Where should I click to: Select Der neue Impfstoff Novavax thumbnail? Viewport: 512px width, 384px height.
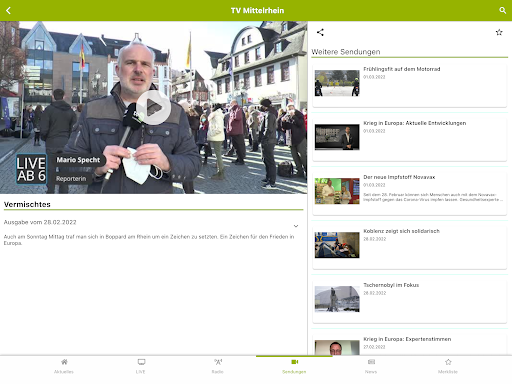pos(337,191)
